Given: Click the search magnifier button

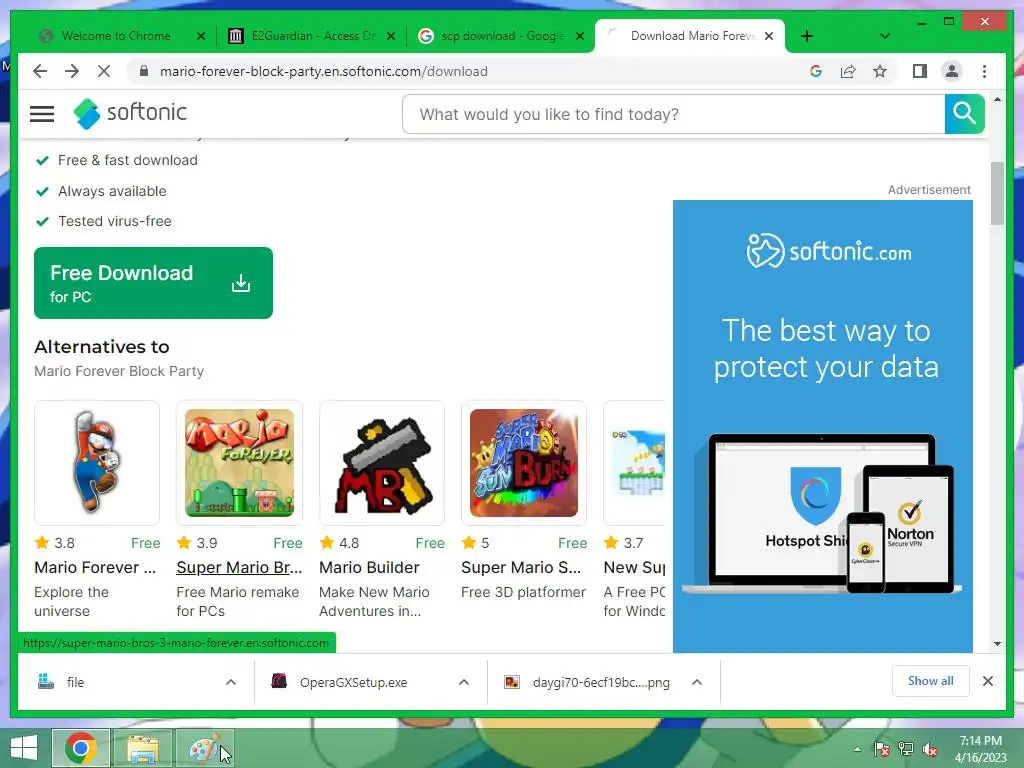Looking at the screenshot, I should pyautogui.click(x=964, y=114).
